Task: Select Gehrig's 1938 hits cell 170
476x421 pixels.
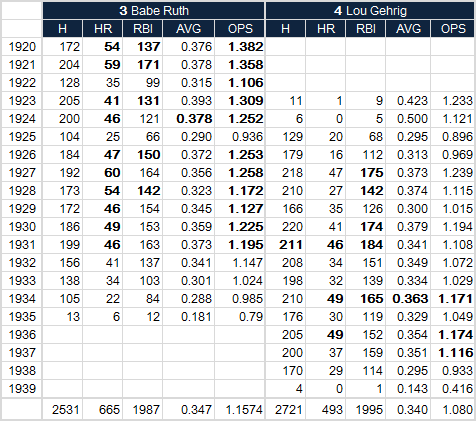Action: pyautogui.click(x=285, y=371)
